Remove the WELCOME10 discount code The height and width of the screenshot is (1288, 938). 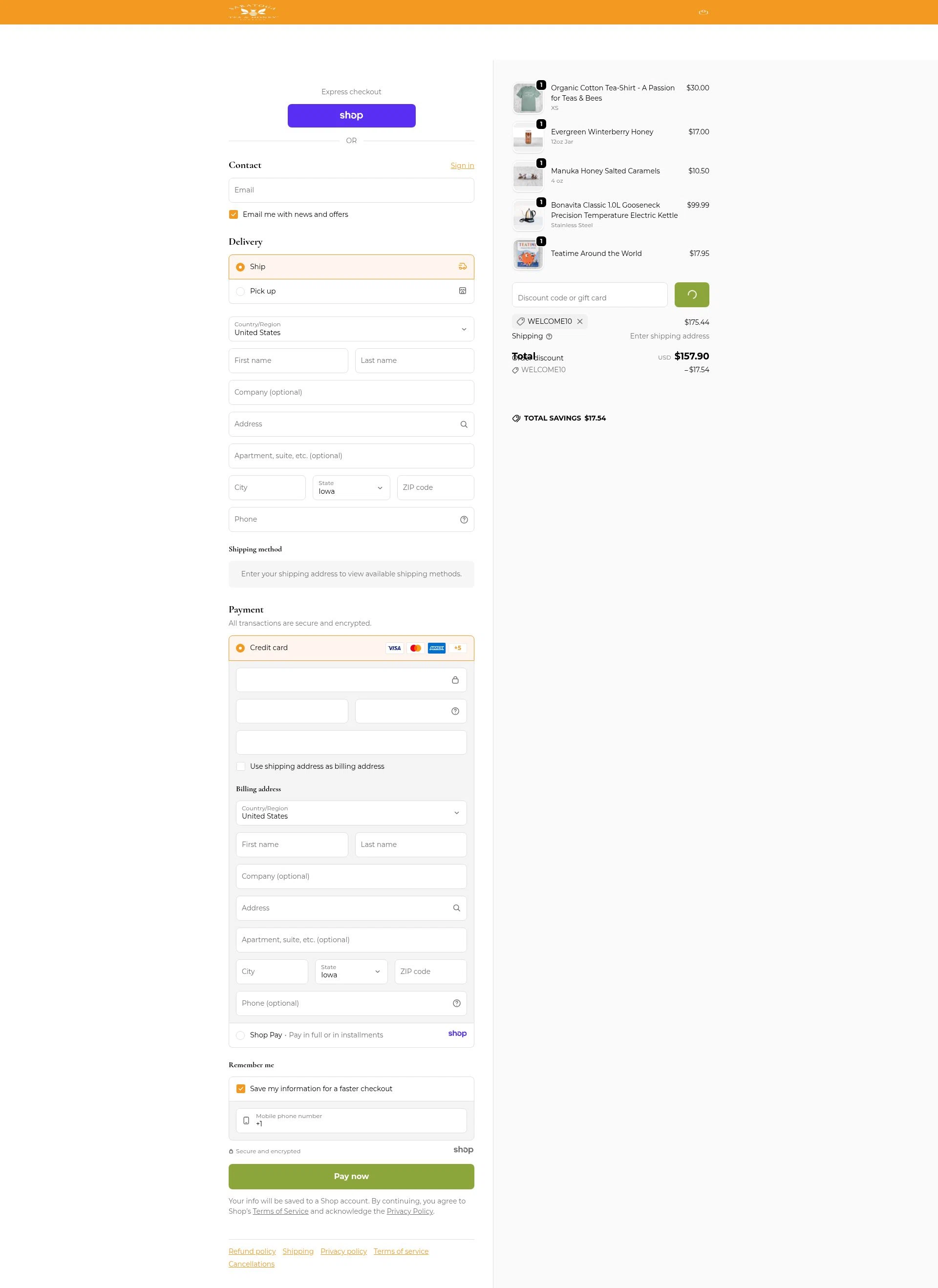click(580, 321)
